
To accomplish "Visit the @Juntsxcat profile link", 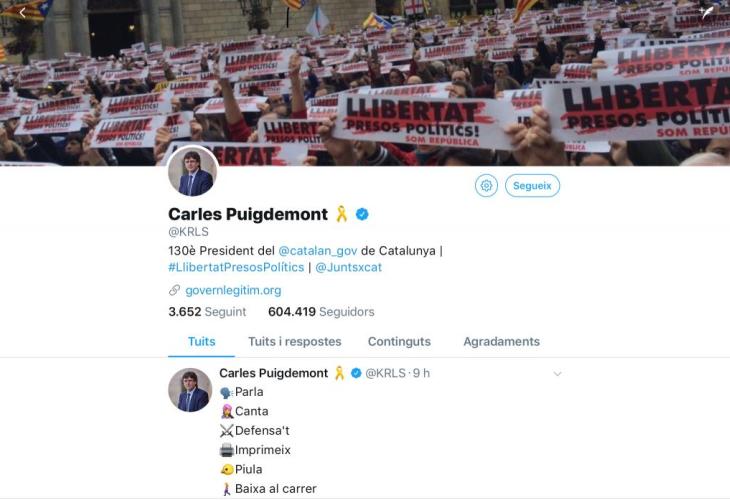I will tap(348, 267).
